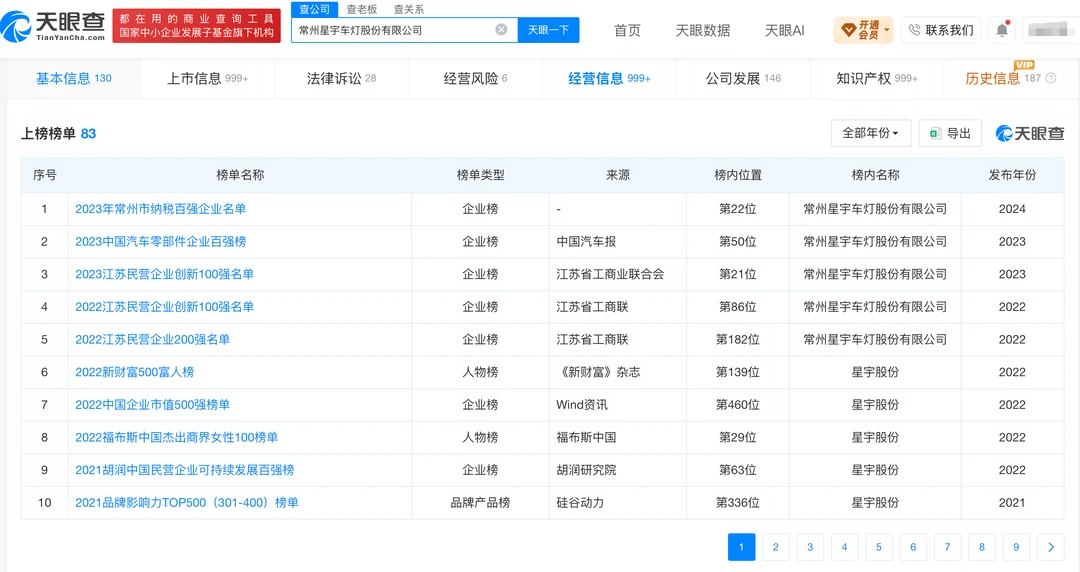Go to next page with right arrow

click(x=1050, y=547)
